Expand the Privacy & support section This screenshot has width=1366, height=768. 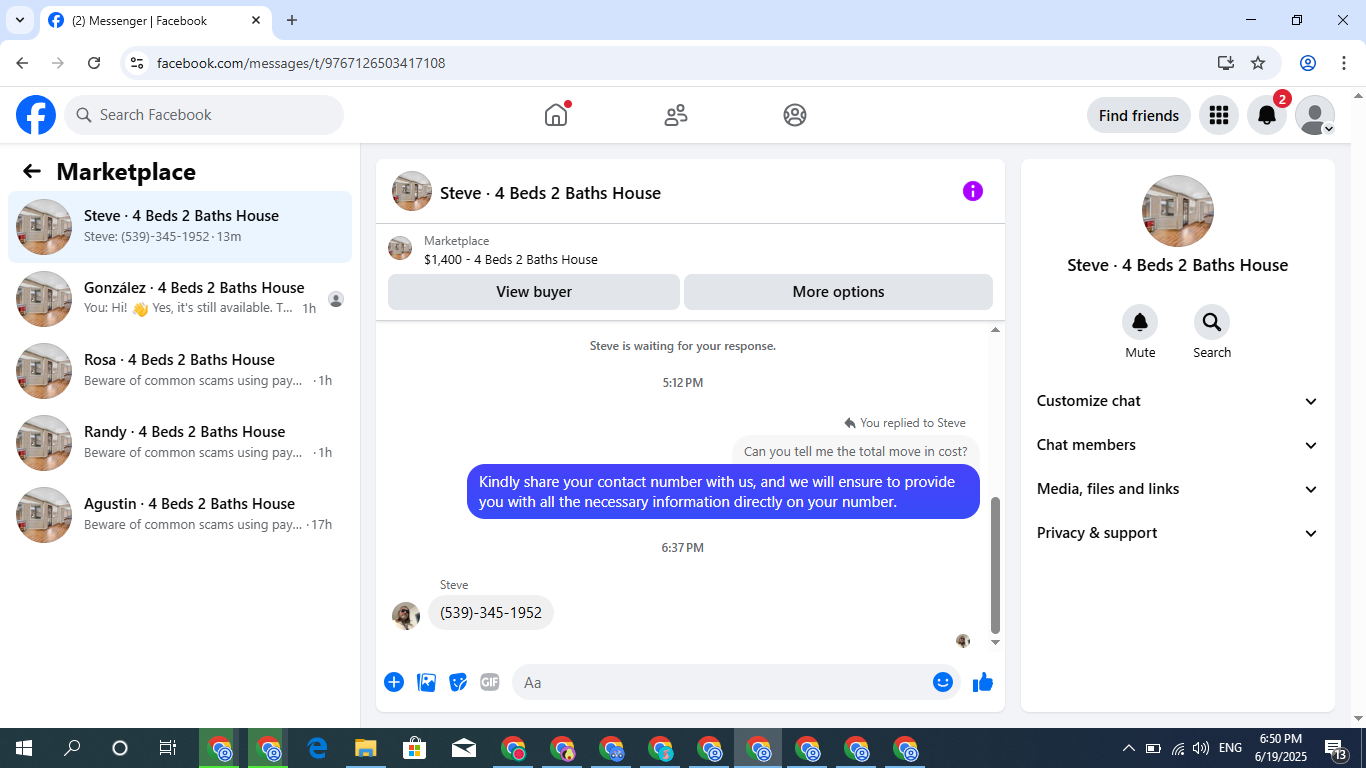[1178, 533]
